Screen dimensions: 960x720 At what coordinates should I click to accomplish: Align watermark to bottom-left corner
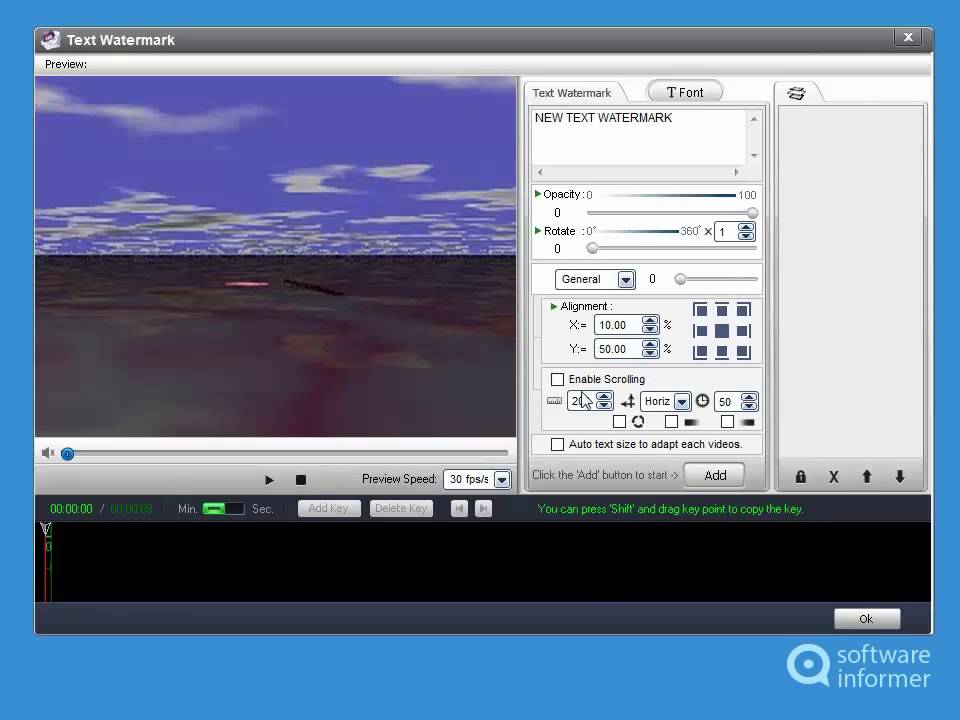click(700, 352)
